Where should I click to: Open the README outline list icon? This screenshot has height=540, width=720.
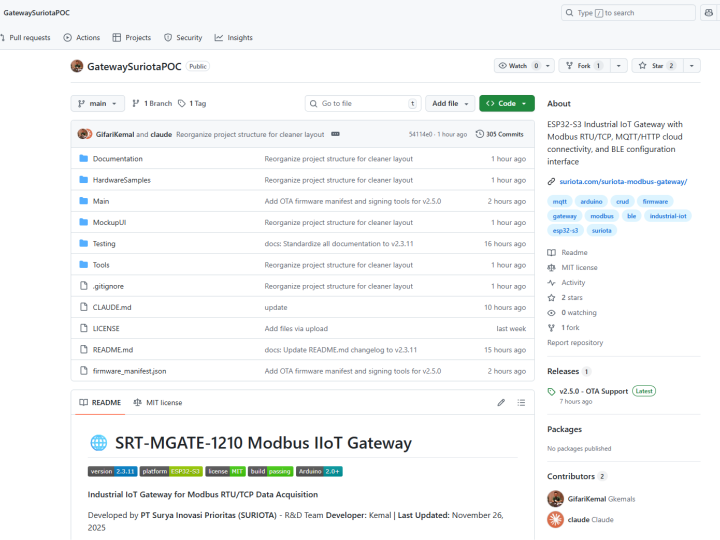[521, 403]
